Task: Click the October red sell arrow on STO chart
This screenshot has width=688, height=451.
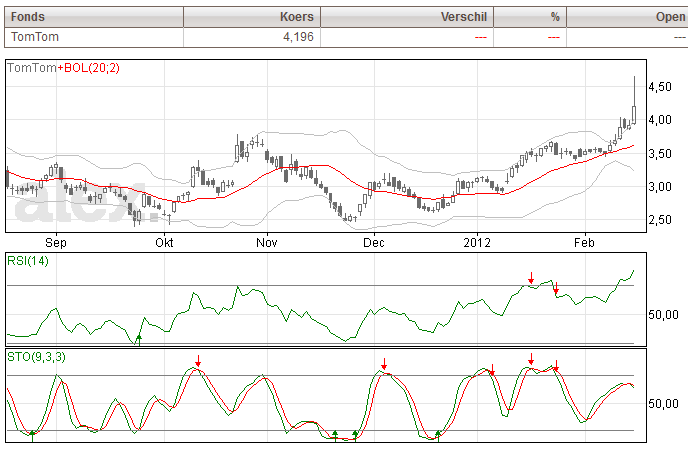Action: 198,361
